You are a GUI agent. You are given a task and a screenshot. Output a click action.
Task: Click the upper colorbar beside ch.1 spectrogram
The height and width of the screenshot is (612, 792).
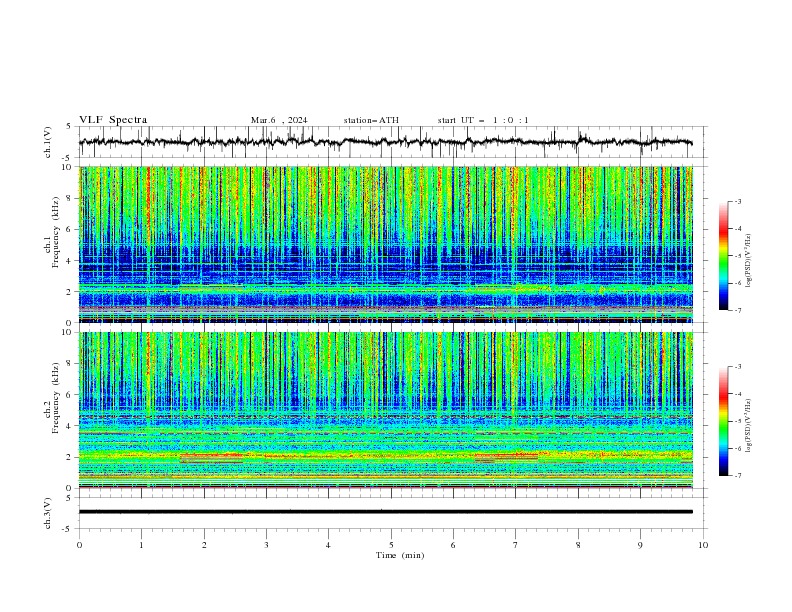click(x=723, y=256)
